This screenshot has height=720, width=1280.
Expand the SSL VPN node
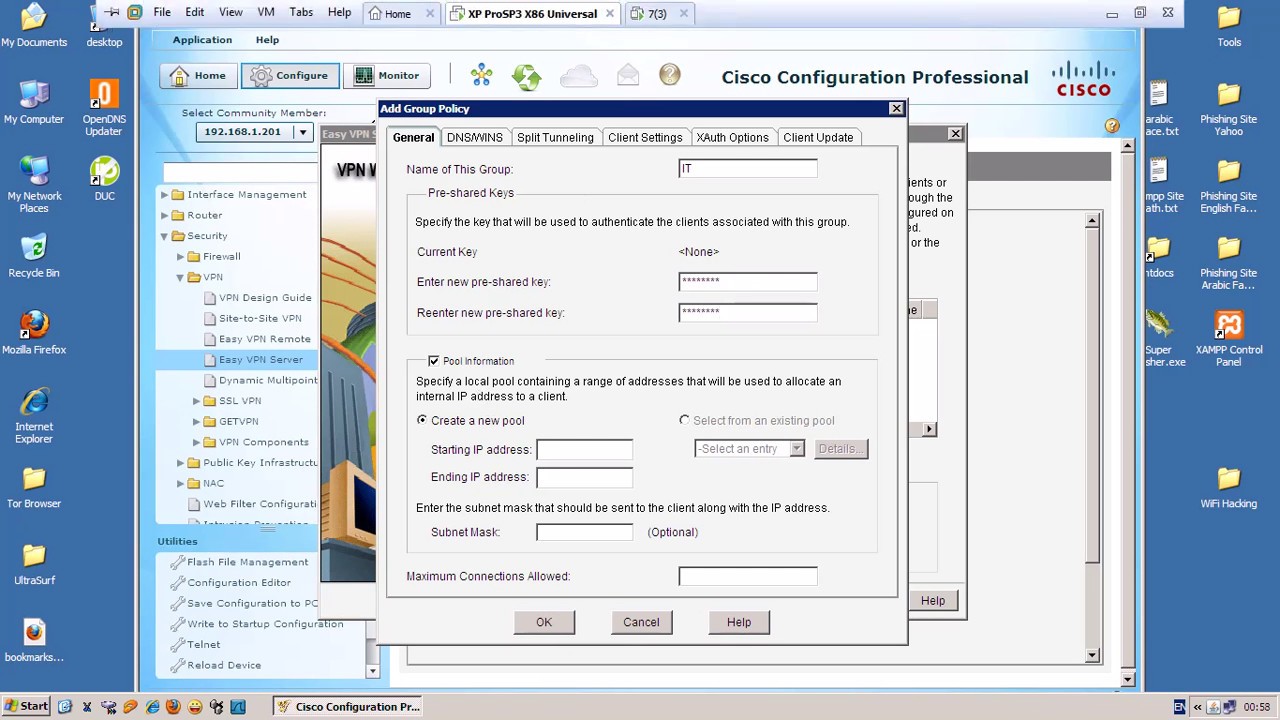click(196, 401)
